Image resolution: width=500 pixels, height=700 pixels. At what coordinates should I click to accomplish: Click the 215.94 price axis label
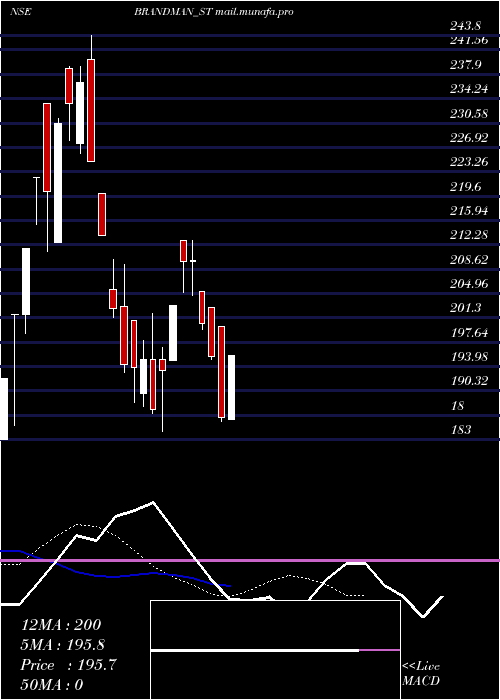469,211
